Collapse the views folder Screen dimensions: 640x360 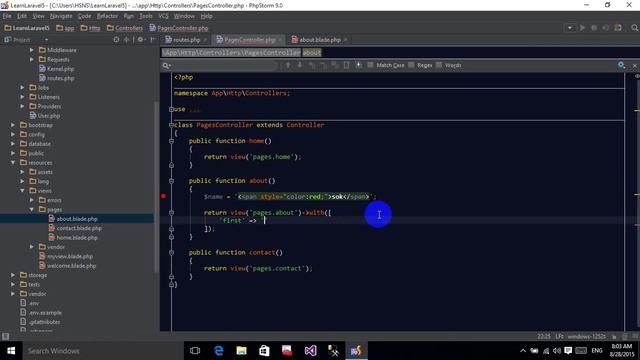[22, 191]
